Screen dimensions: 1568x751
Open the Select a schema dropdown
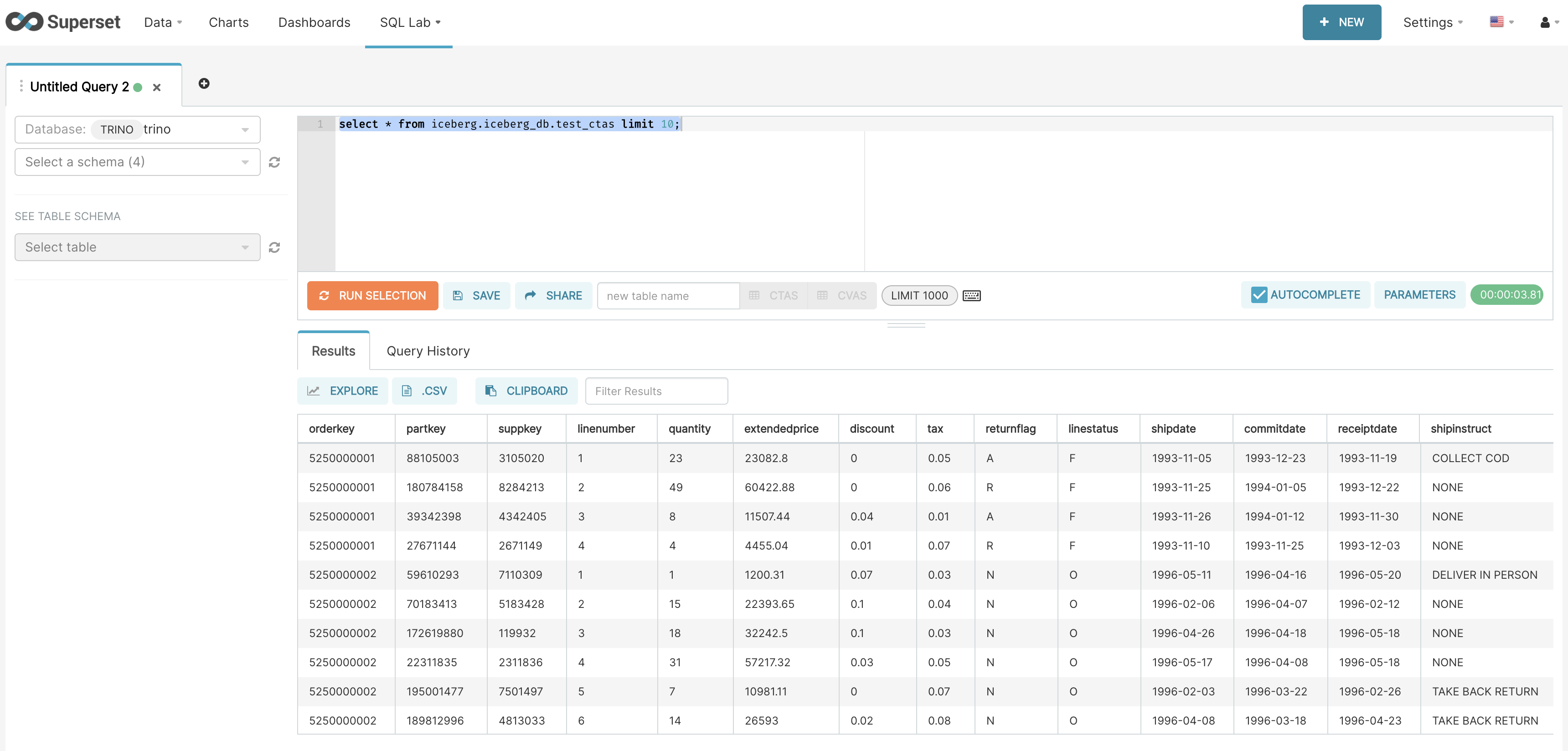138,163
